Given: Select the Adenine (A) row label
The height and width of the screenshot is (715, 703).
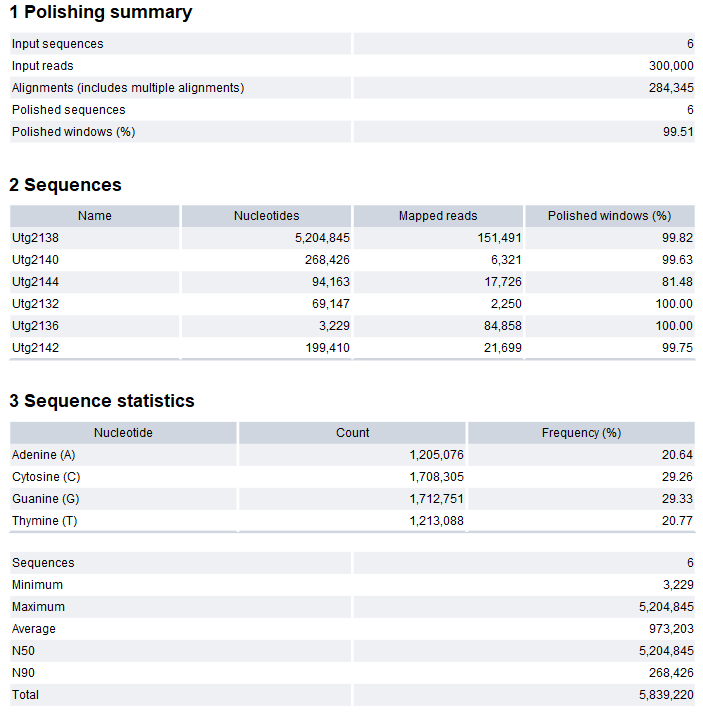Looking at the screenshot, I should 44,455.
